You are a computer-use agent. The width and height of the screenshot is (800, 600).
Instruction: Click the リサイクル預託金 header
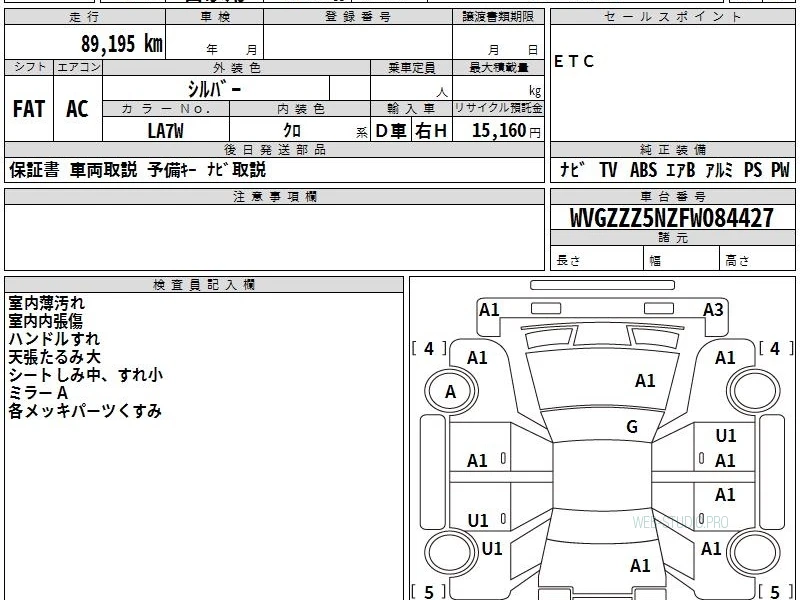[x=498, y=108]
